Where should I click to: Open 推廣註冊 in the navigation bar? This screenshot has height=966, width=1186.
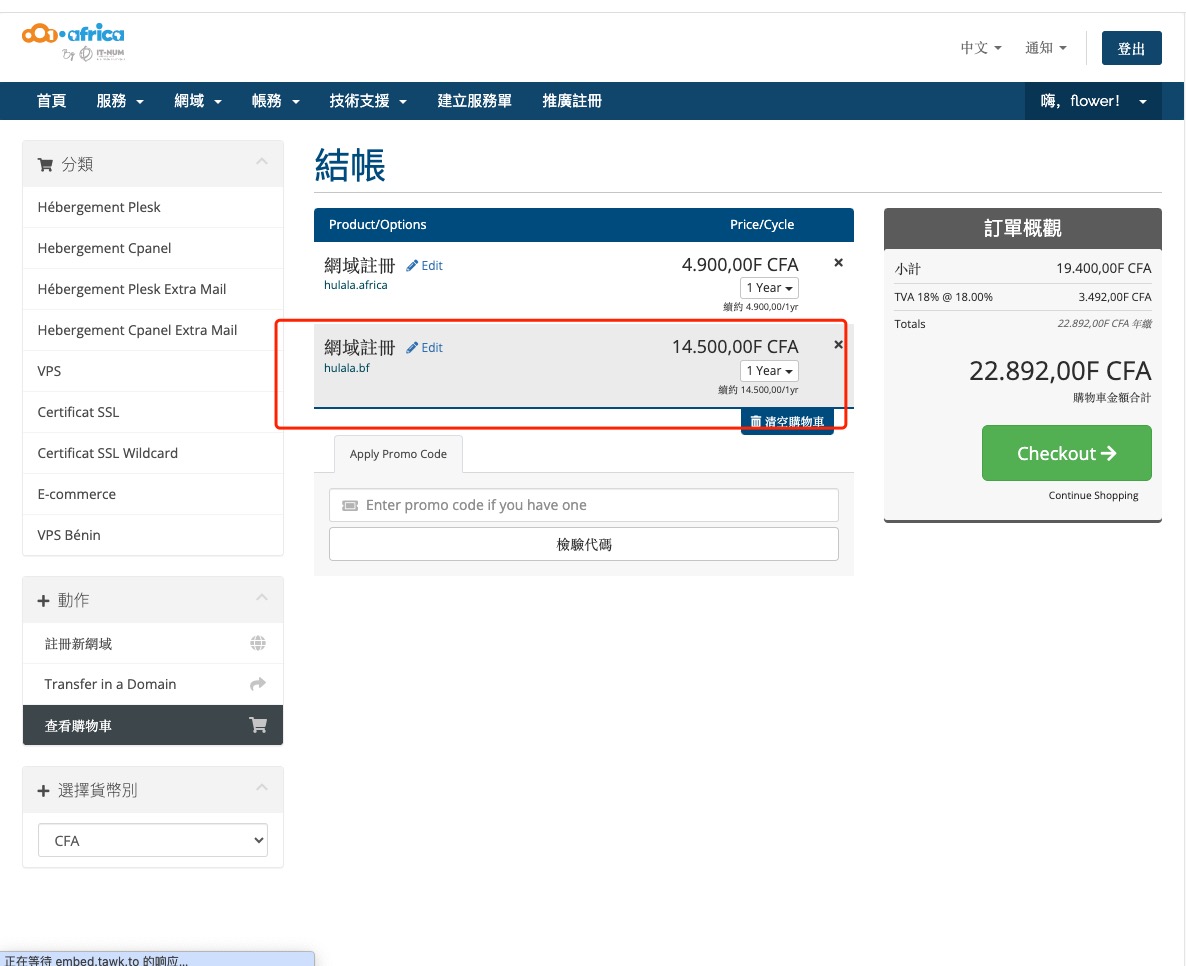(x=572, y=101)
